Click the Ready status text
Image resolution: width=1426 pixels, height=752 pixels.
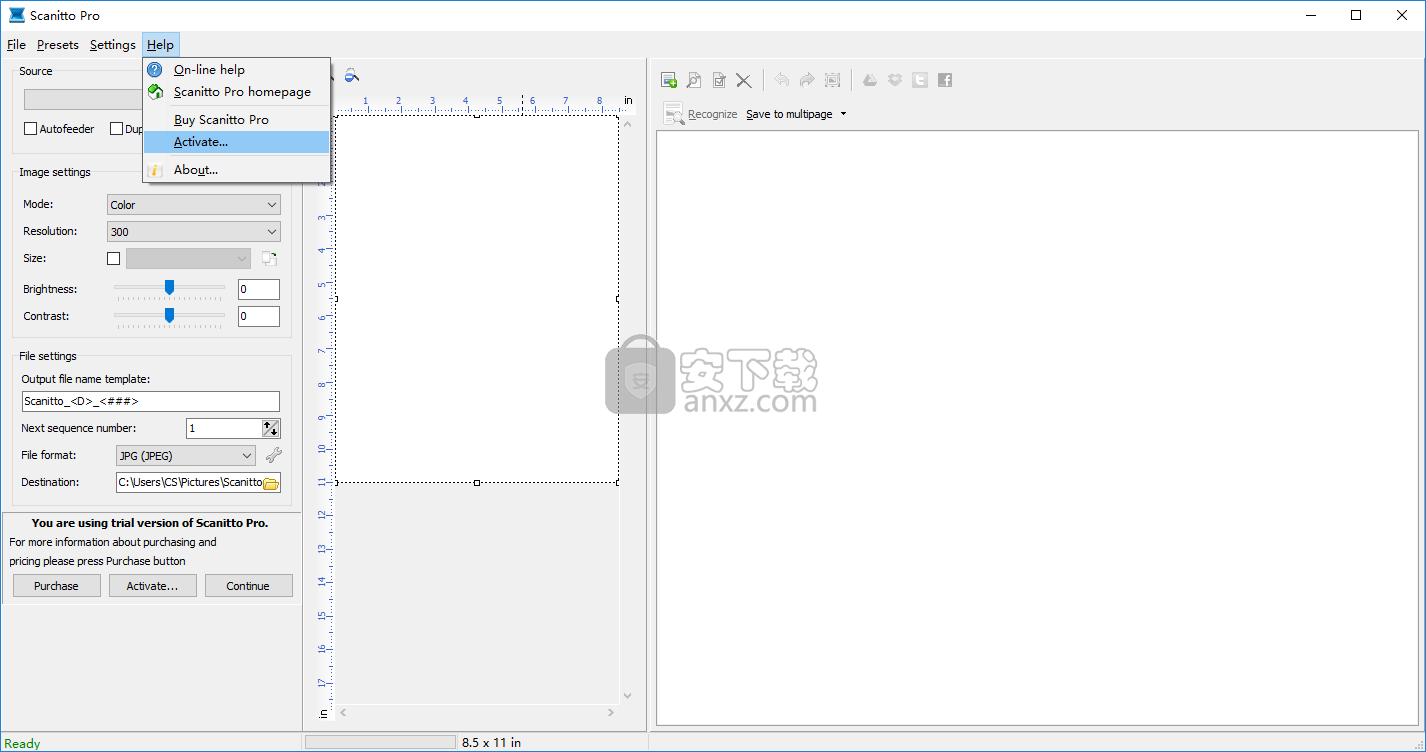click(22, 743)
